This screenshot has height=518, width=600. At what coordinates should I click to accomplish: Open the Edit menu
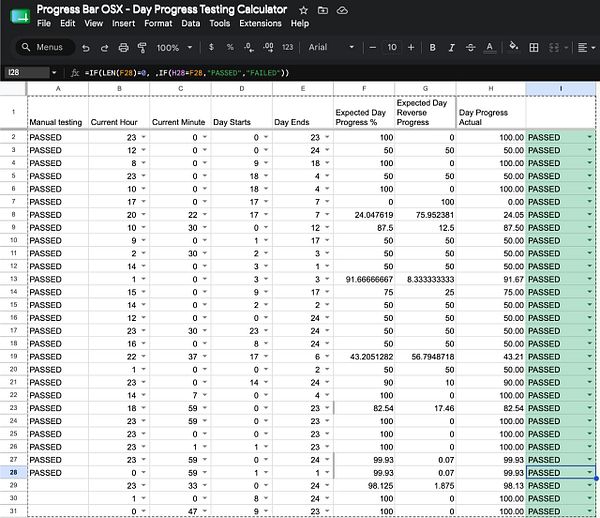pos(67,23)
